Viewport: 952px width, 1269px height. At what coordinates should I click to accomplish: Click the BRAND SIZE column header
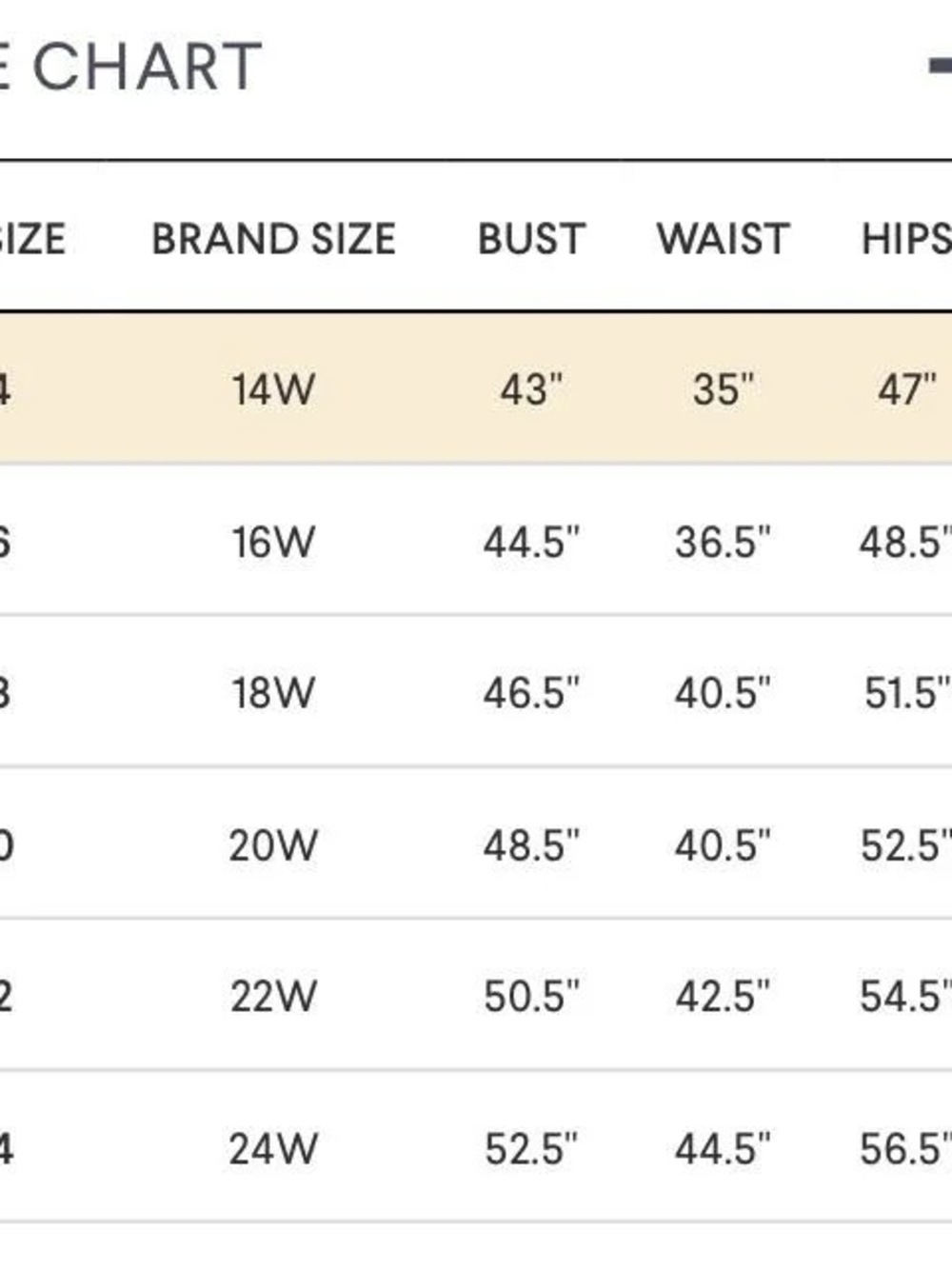coord(273,239)
